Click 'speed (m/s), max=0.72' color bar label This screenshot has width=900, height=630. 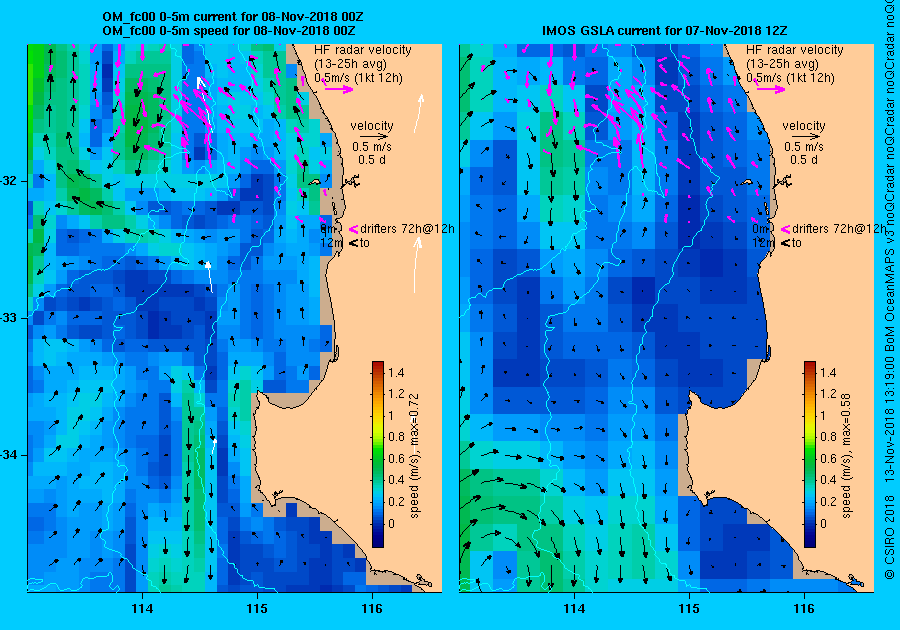pyautogui.click(x=415, y=456)
